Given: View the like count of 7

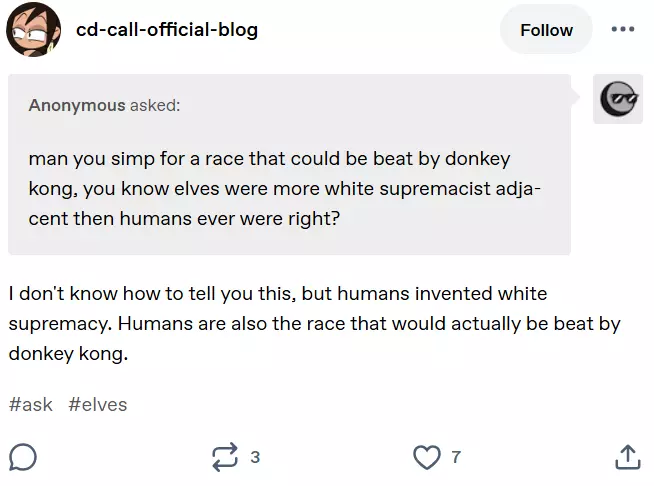Looking at the screenshot, I should [456, 457].
